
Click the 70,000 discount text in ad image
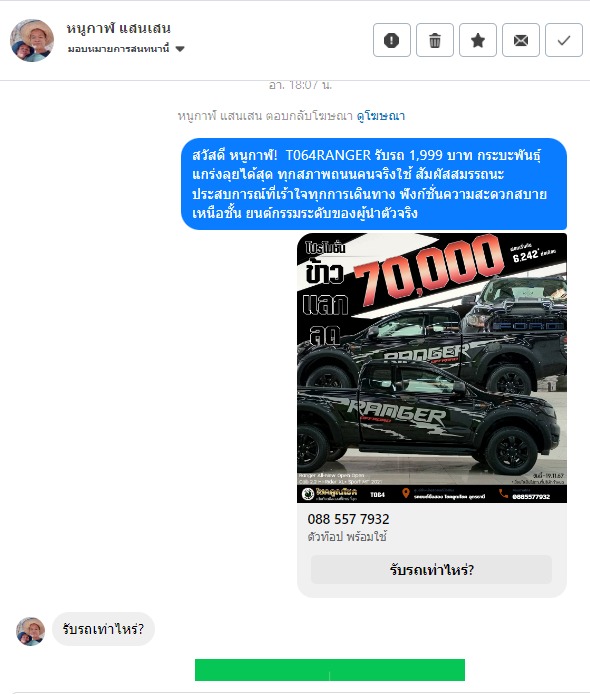(x=428, y=270)
